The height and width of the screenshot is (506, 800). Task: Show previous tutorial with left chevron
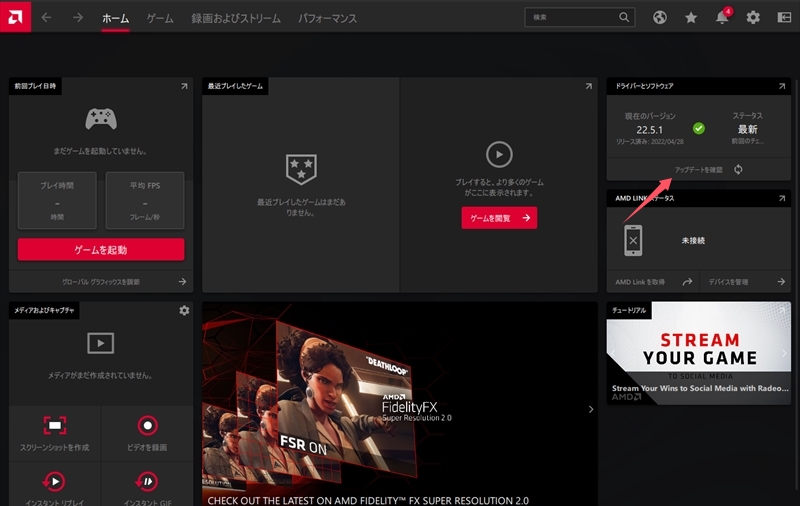coord(613,353)
